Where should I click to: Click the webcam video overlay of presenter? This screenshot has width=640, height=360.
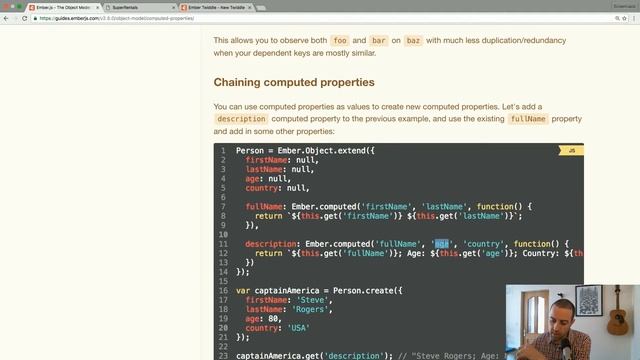(x=573, y=322)
